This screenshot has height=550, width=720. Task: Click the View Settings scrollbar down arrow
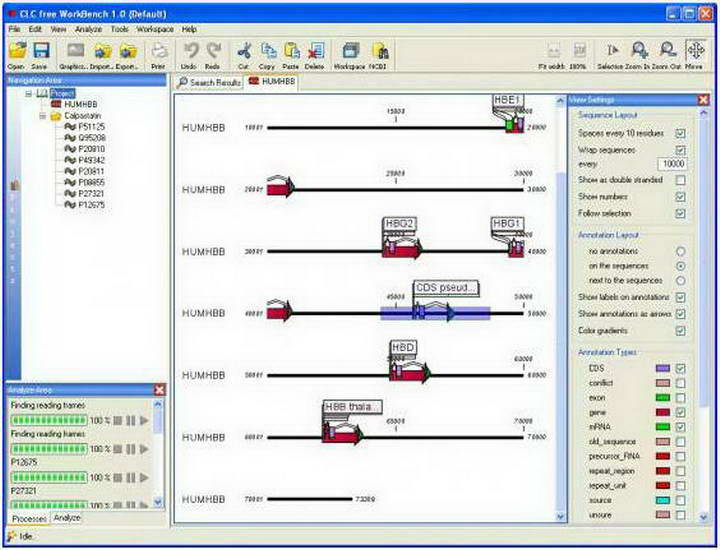click(x=703, y=517)
